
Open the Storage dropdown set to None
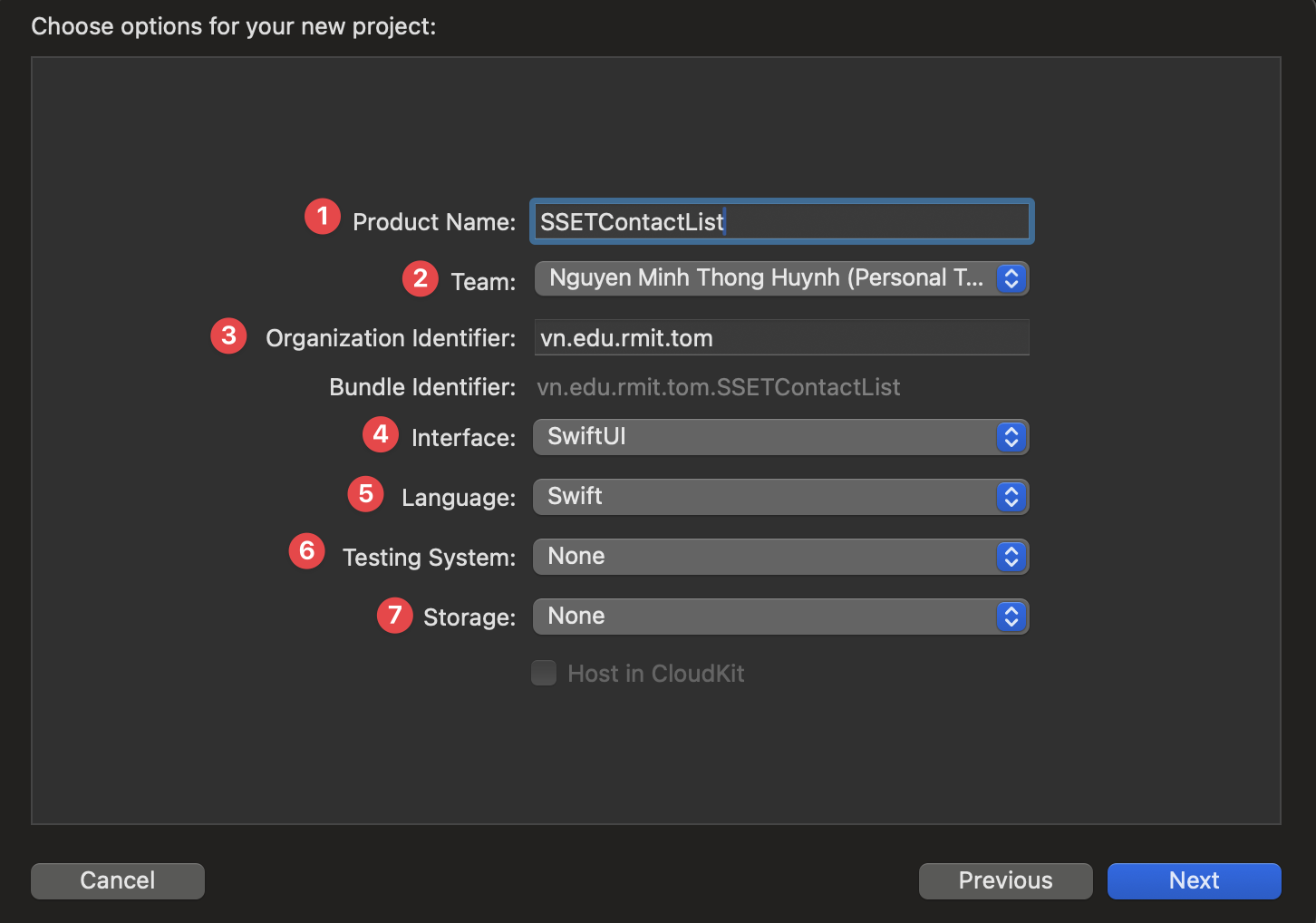(779, 617)
